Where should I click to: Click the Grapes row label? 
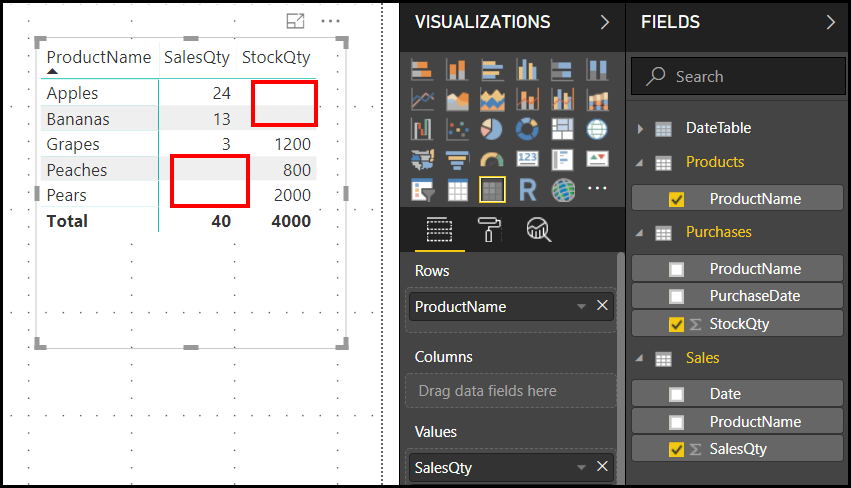pyautogui.click(x=73, y=144)
